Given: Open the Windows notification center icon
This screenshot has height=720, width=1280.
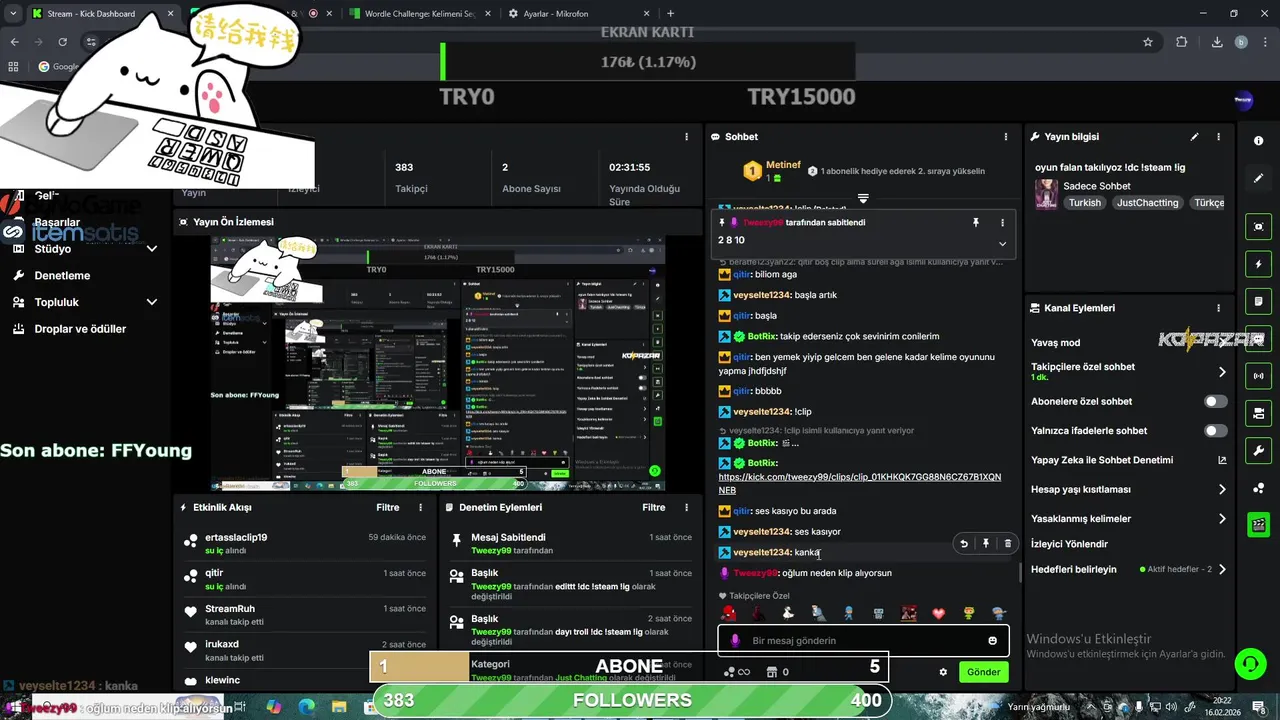Looking at the screenshot, I should (x=1260, y=707).
